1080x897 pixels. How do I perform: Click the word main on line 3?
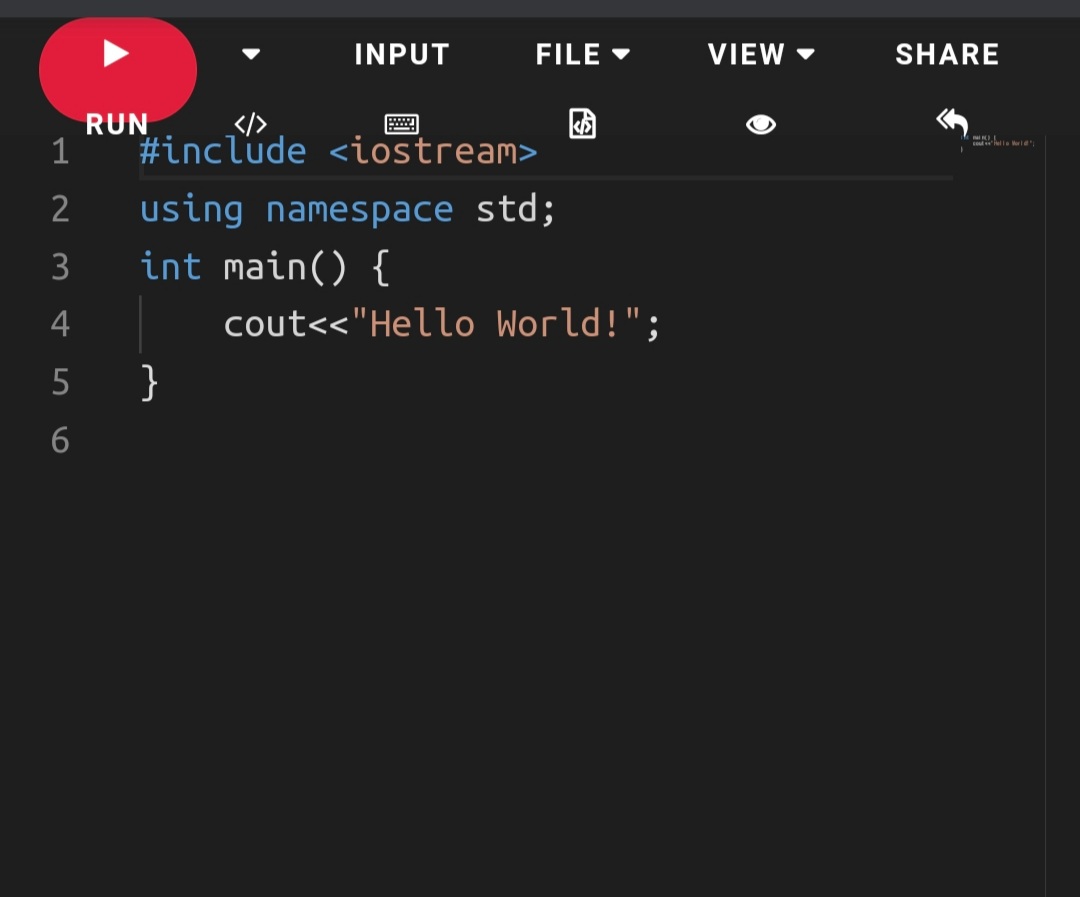(x=264, y=267)
